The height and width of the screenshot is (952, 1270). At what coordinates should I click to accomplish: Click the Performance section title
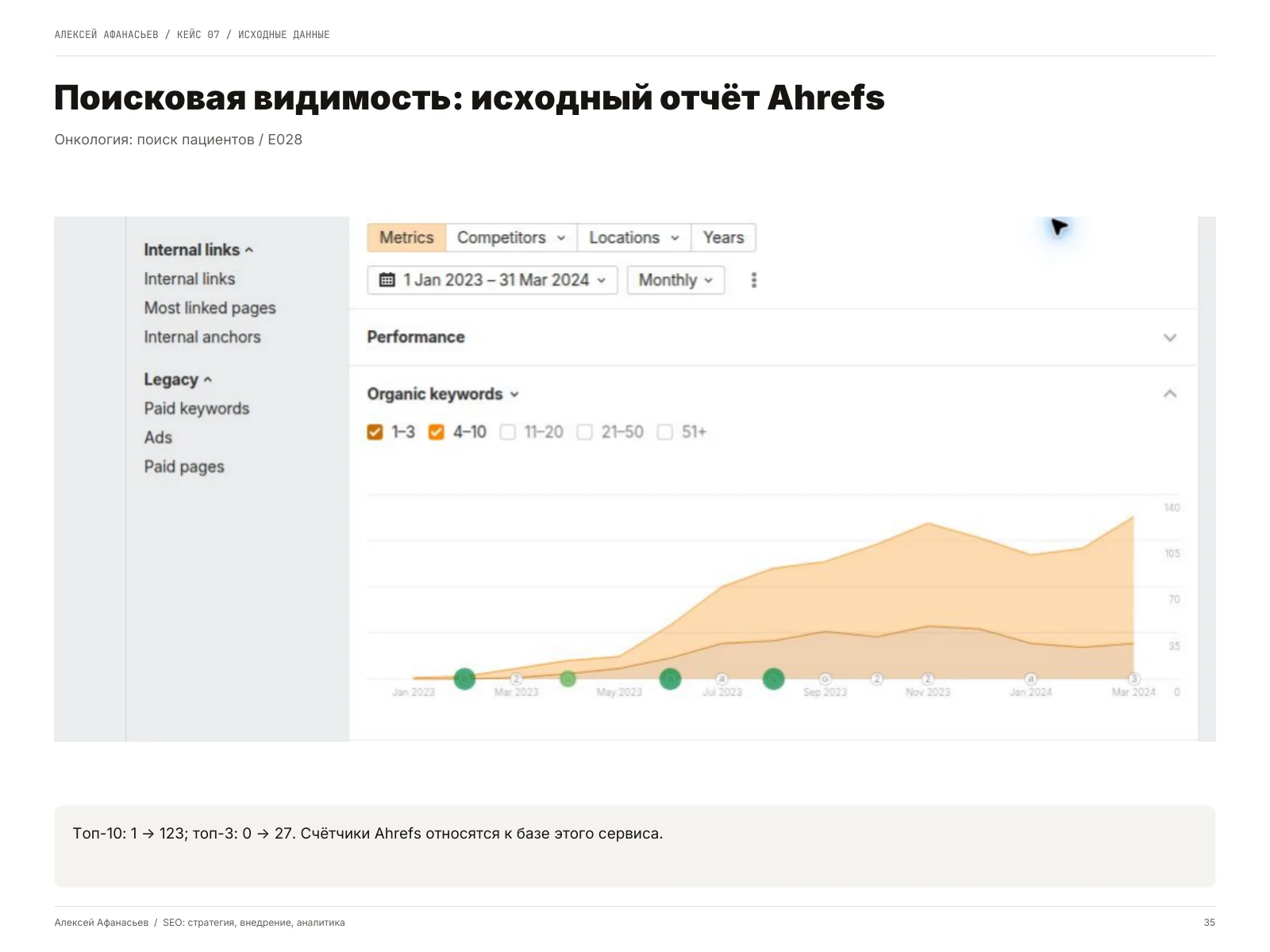416,337
